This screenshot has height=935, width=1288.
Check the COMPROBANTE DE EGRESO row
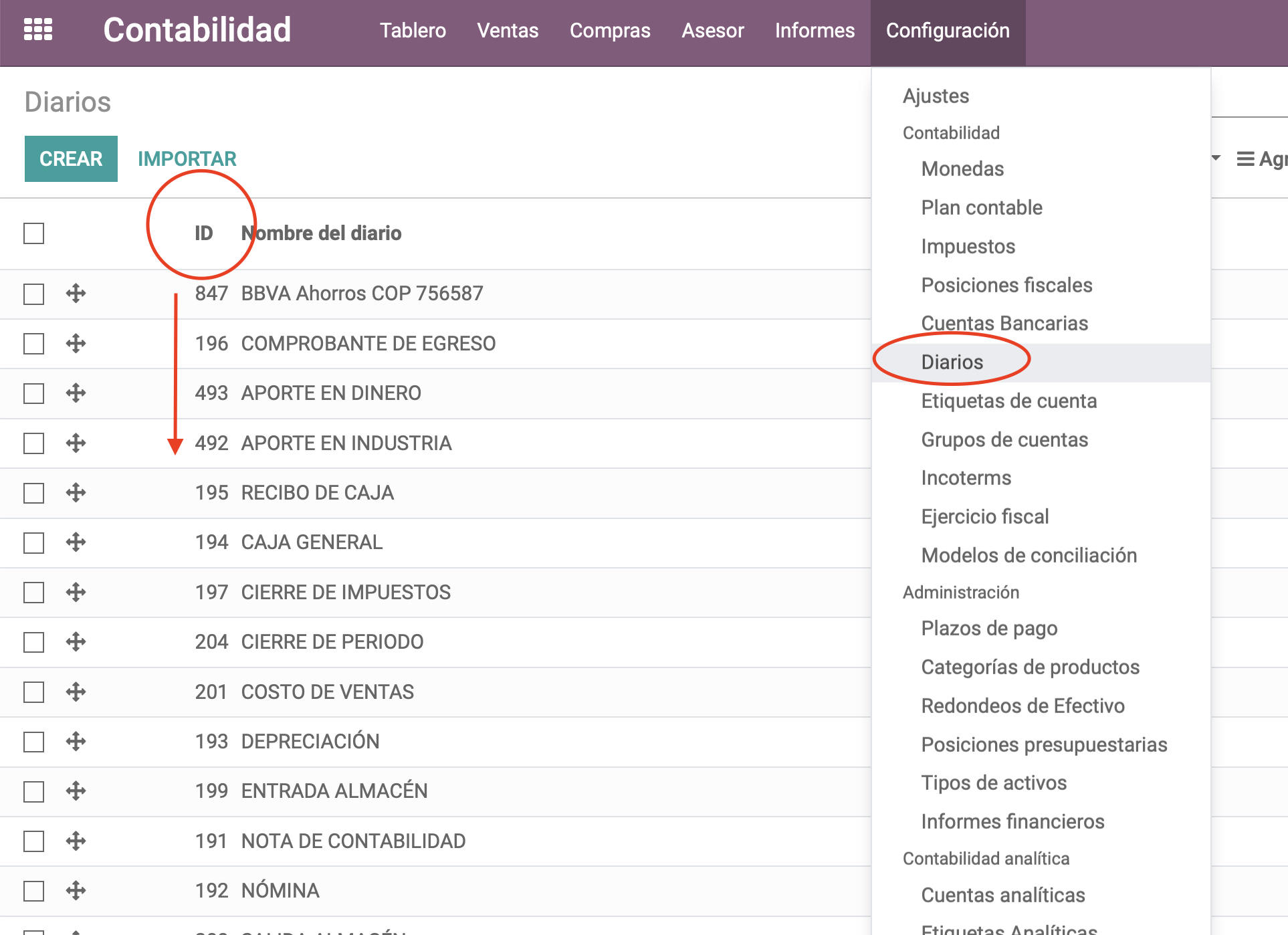pos(33,344)
